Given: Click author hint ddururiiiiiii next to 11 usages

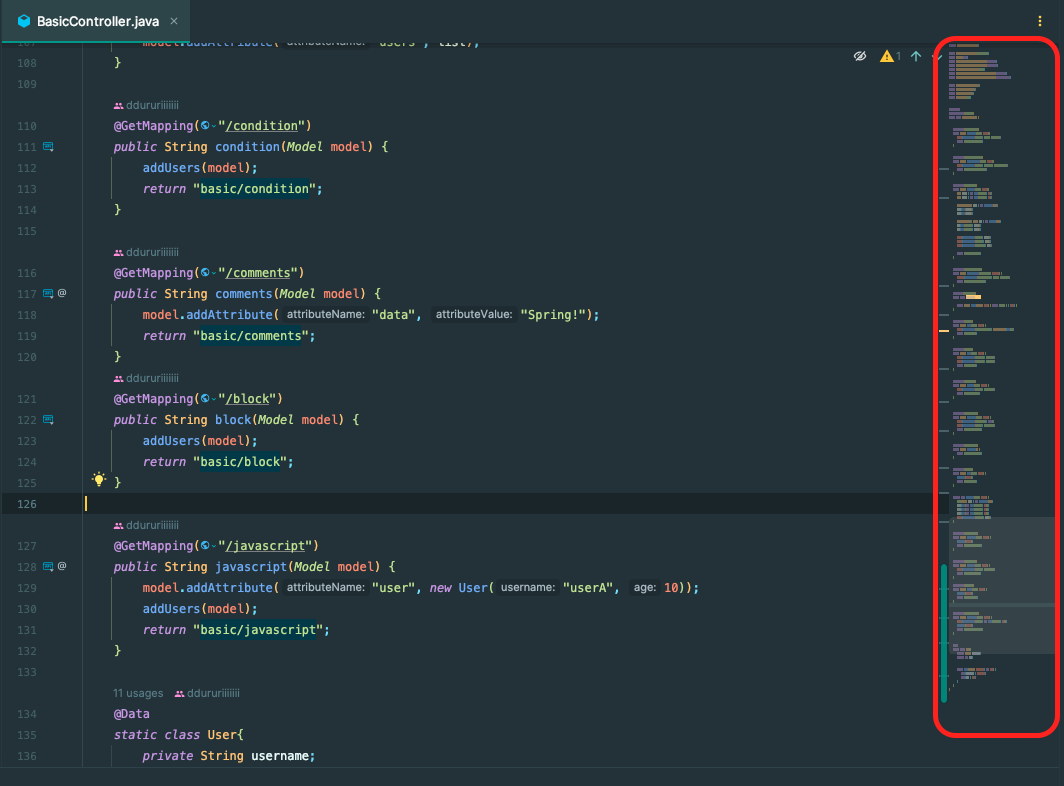Looking at the screenshot, I should pyautogui.click(x=207, y=693).
